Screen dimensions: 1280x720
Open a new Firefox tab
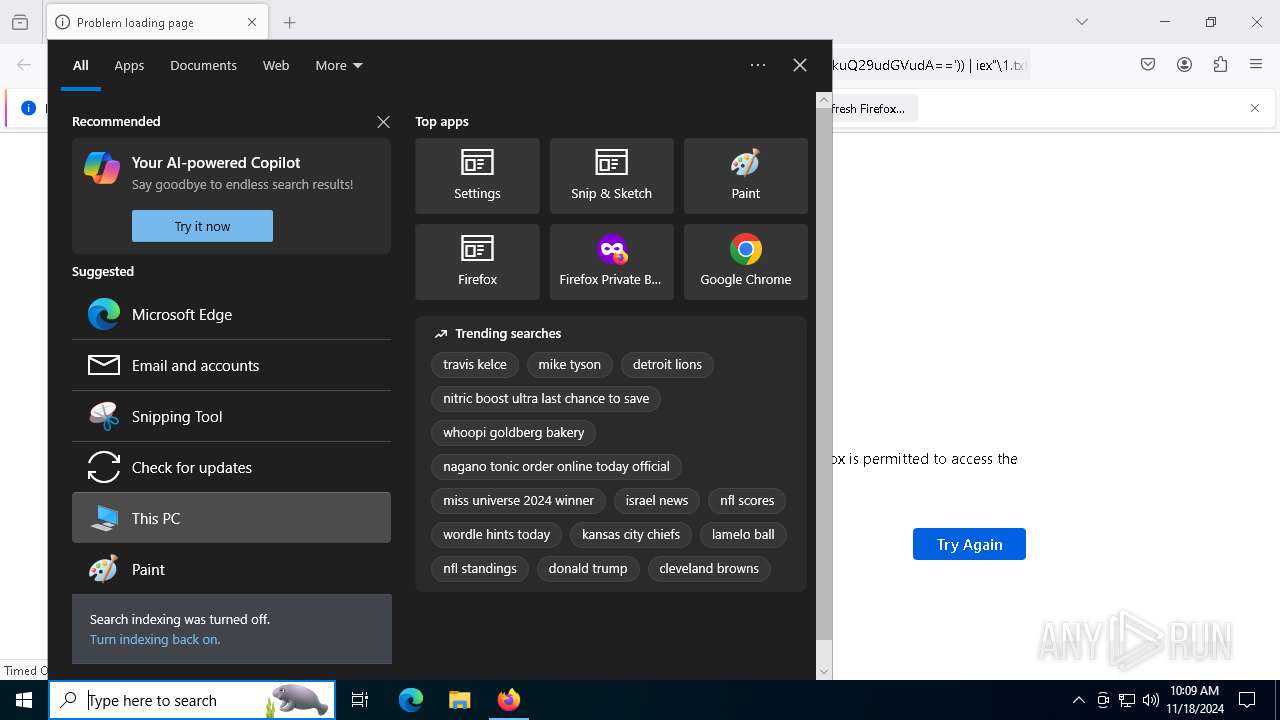tap(290, 22)
